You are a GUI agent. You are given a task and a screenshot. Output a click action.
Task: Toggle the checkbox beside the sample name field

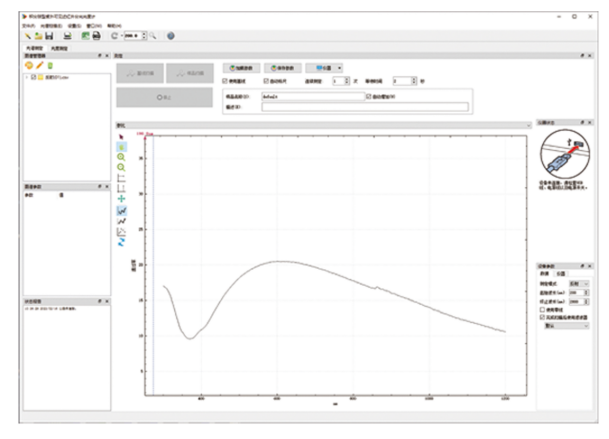(x=369, y=96)
